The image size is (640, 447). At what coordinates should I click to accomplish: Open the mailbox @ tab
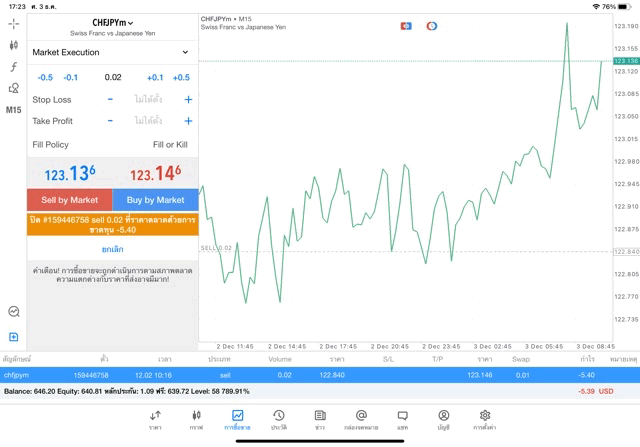pyautogui.click(x=361, y=420)
